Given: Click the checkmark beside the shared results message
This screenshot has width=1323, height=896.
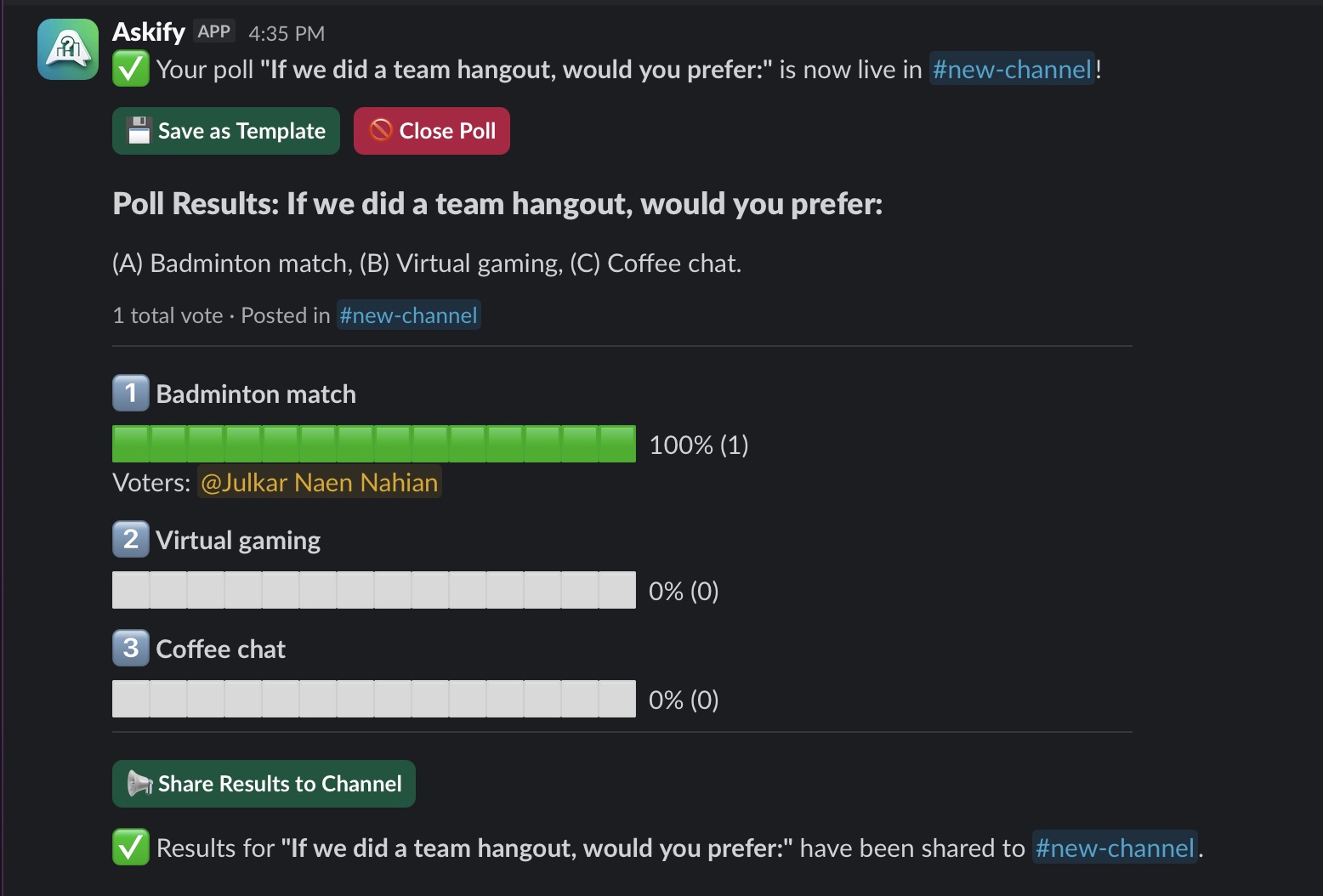Looking at the screenshot, I should 129,847.
